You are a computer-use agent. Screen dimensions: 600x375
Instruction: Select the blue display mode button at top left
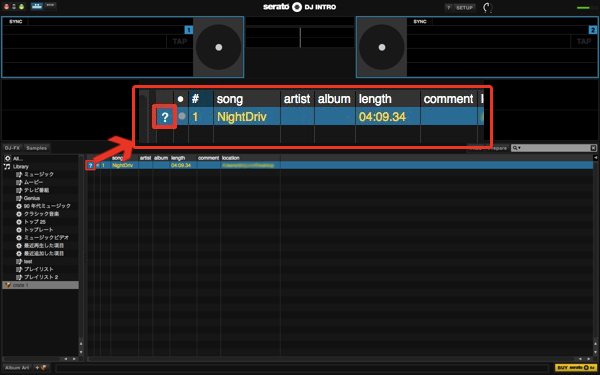pyautogui.click(x=36, y=6)
